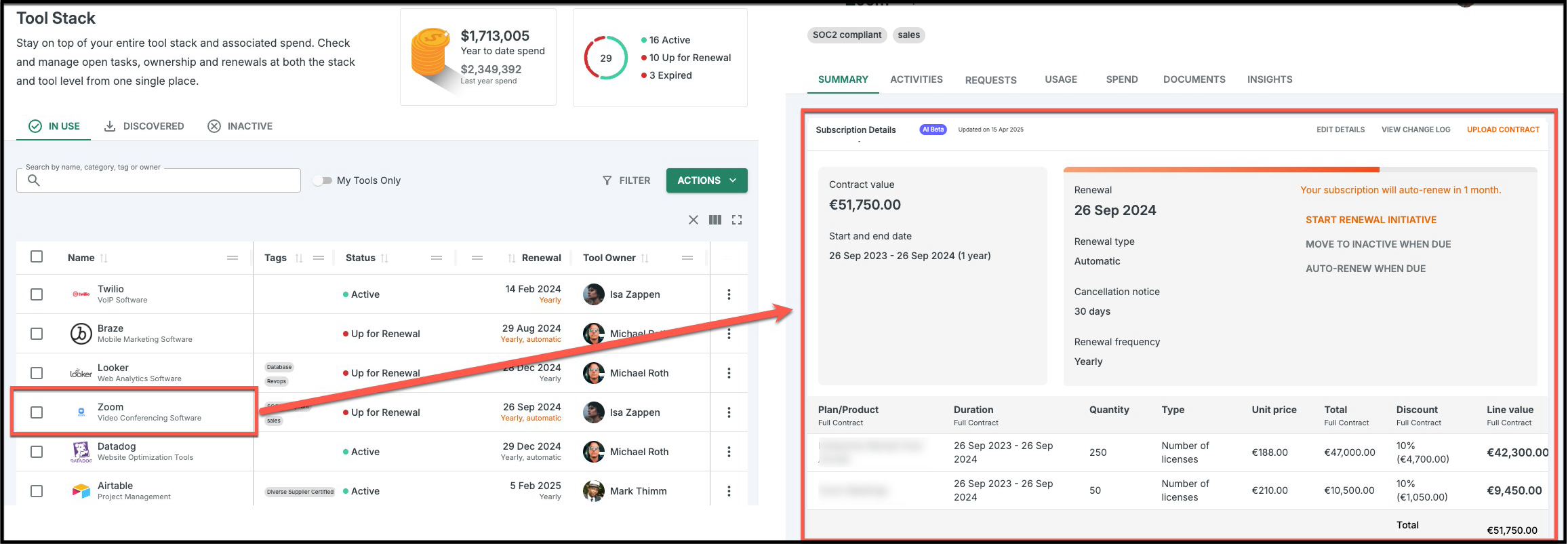Open the Status column menu handle
1568x544 pixels.
[437, 258]
